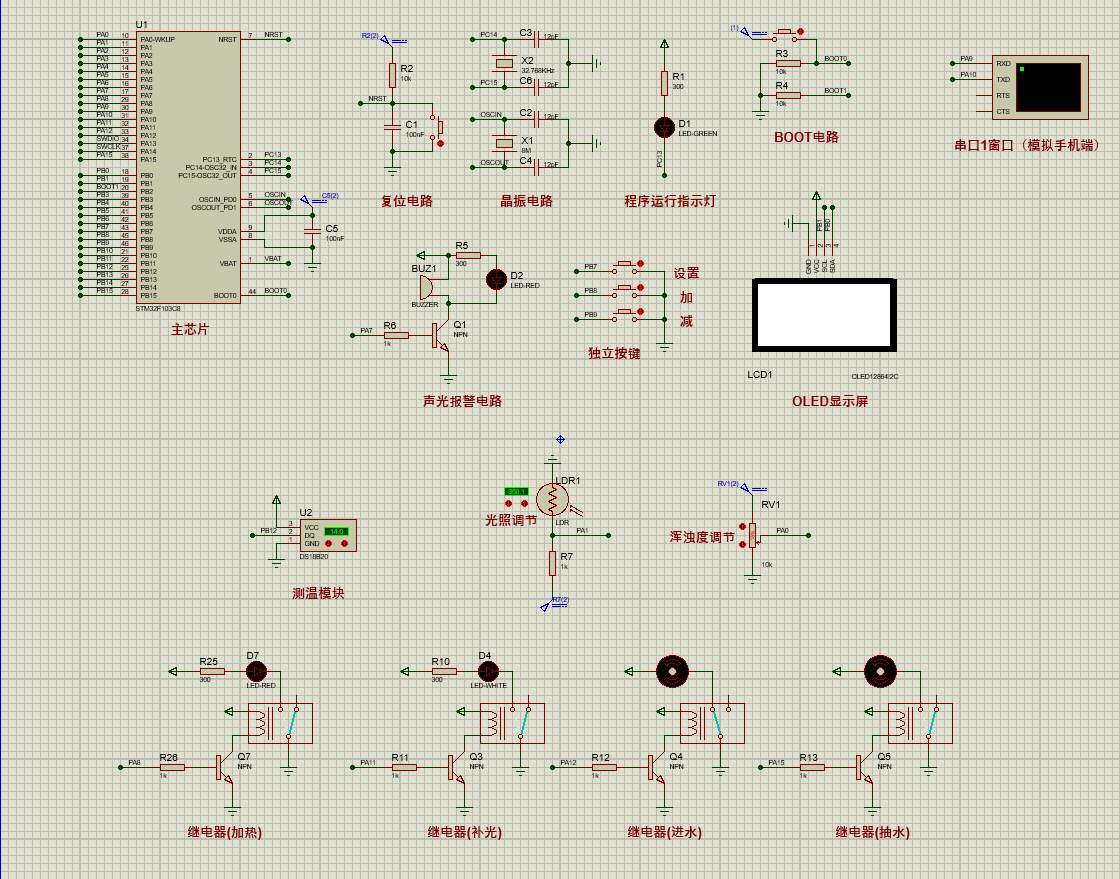Click DS18B20 temperature value display 14.0
1120x879 pixels.
pyautogui.click(x=336, y=531)
